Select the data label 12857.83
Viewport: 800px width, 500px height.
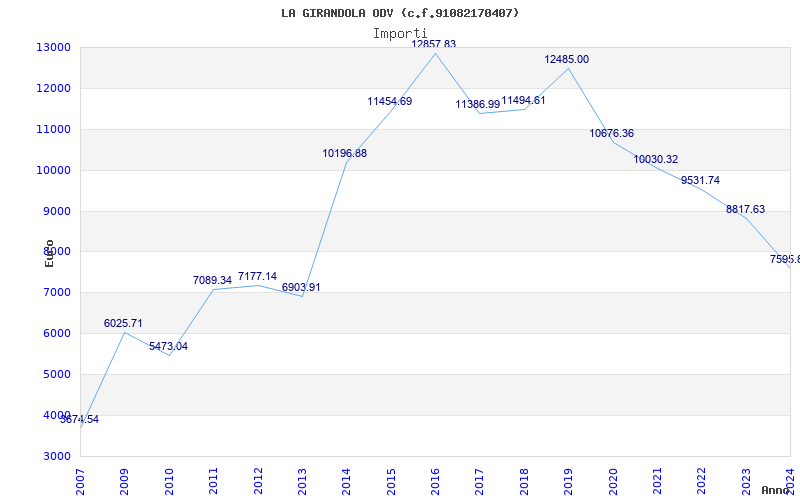pos(434,44)
